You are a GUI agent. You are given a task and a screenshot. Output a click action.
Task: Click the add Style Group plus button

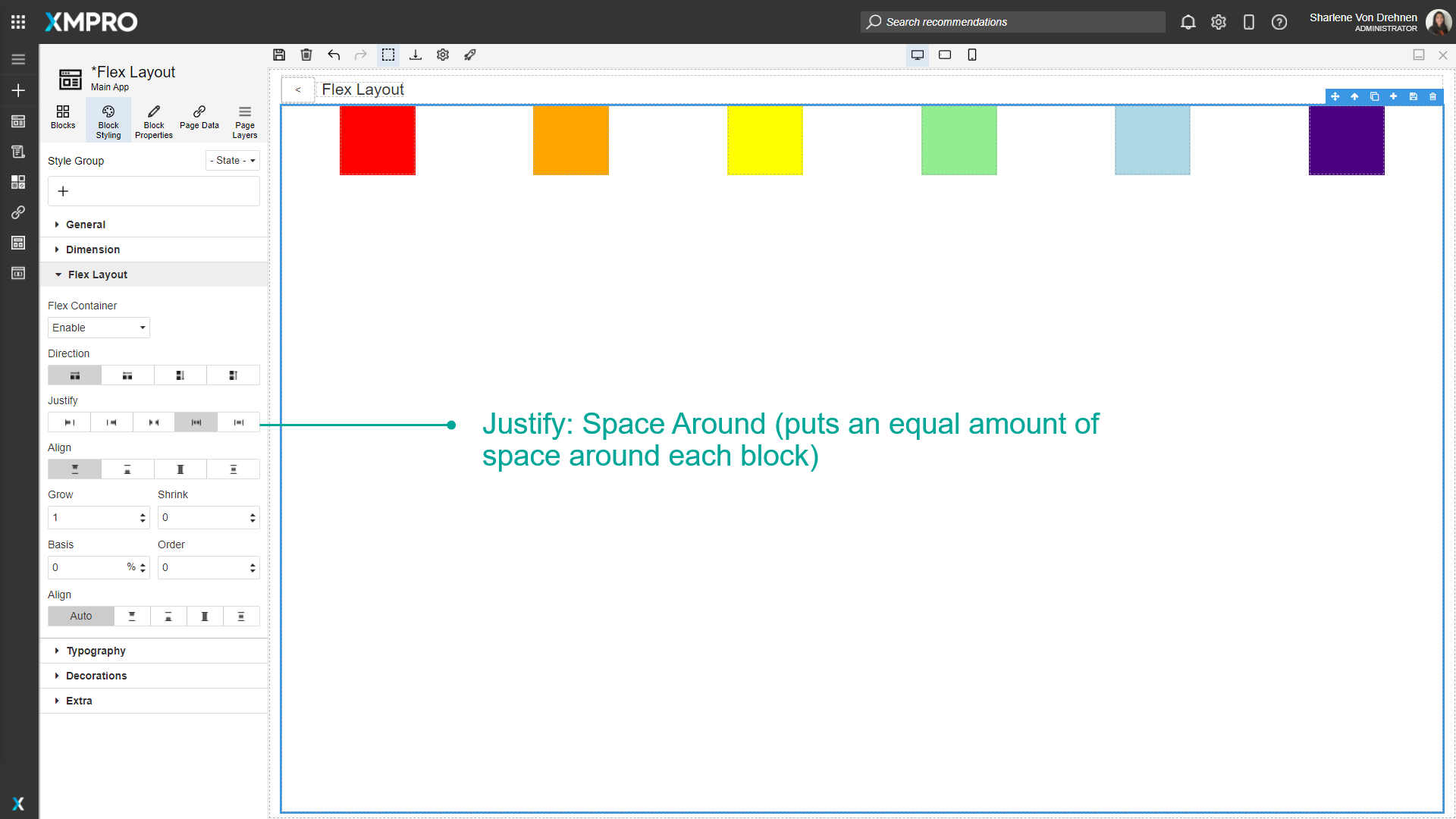pyautogui.click(x=63, y=191)
